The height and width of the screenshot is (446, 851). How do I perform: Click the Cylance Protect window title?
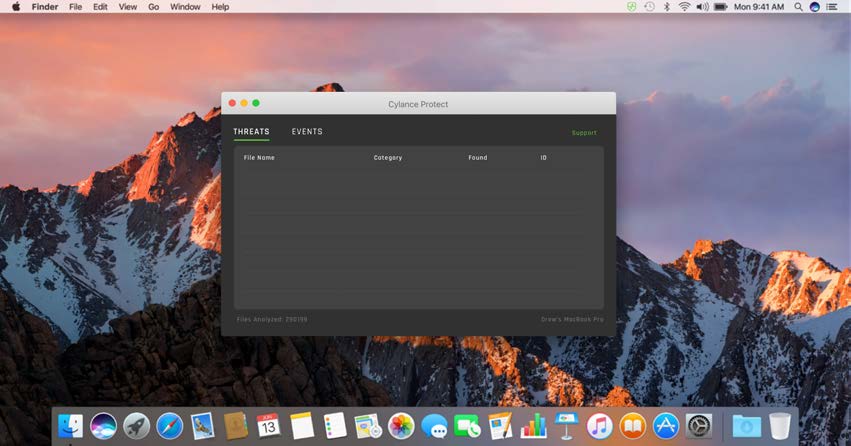pos(418,104)
